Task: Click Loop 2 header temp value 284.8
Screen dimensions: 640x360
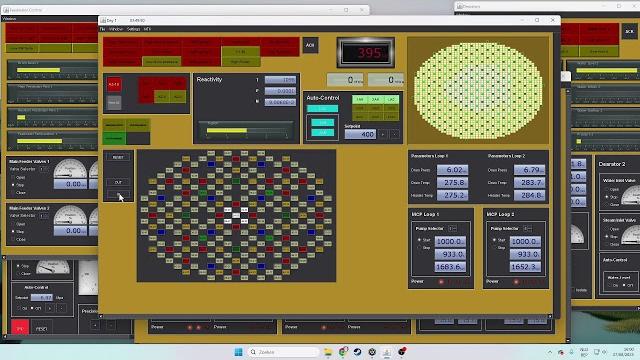Action: tap(529, 196)
